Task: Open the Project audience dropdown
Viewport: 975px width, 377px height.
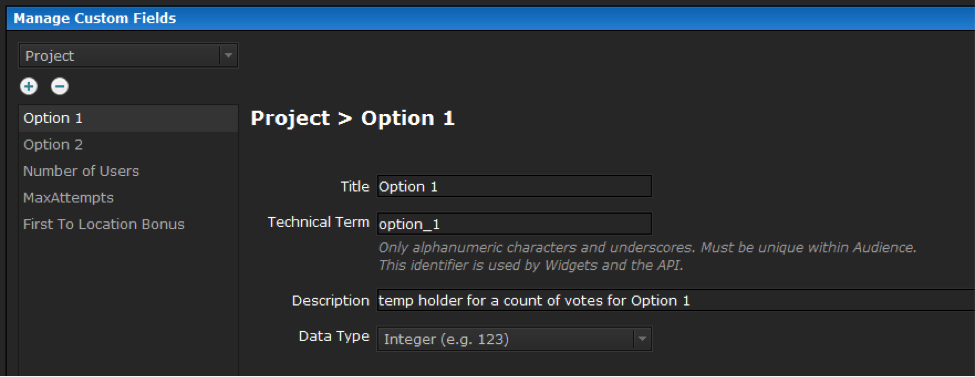Action: 128,55
